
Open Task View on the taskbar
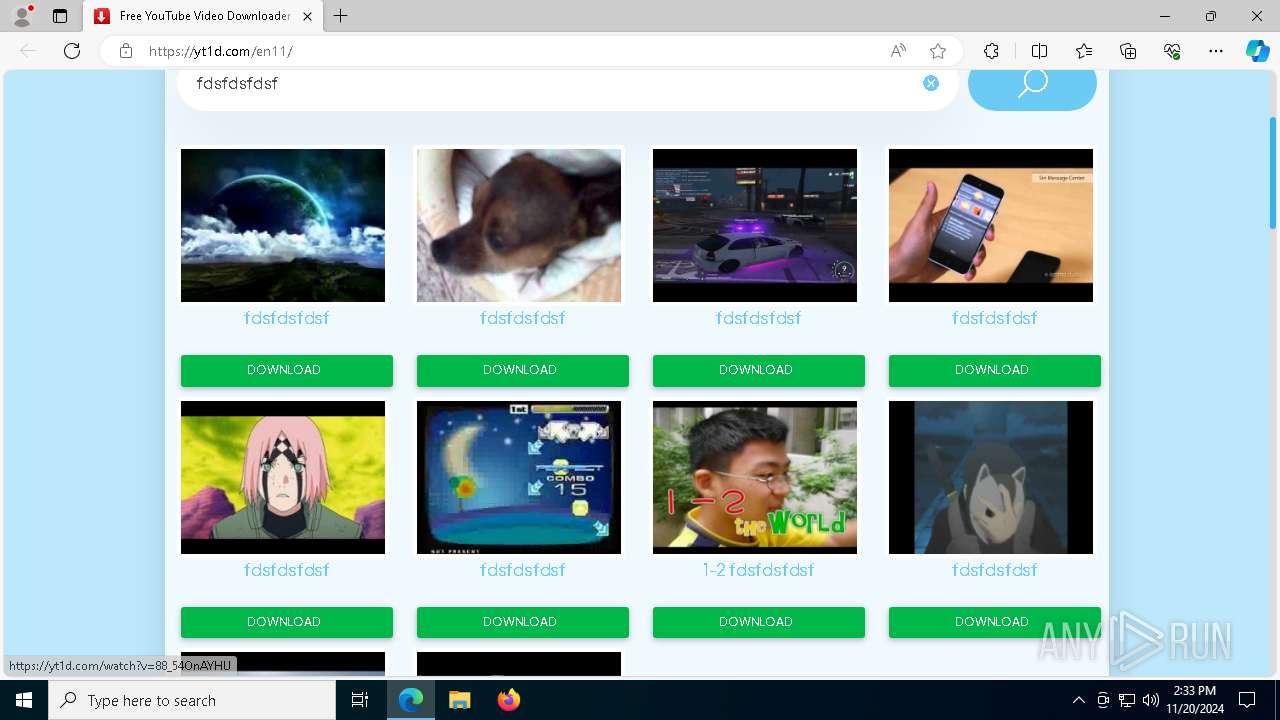pos(360,700)
